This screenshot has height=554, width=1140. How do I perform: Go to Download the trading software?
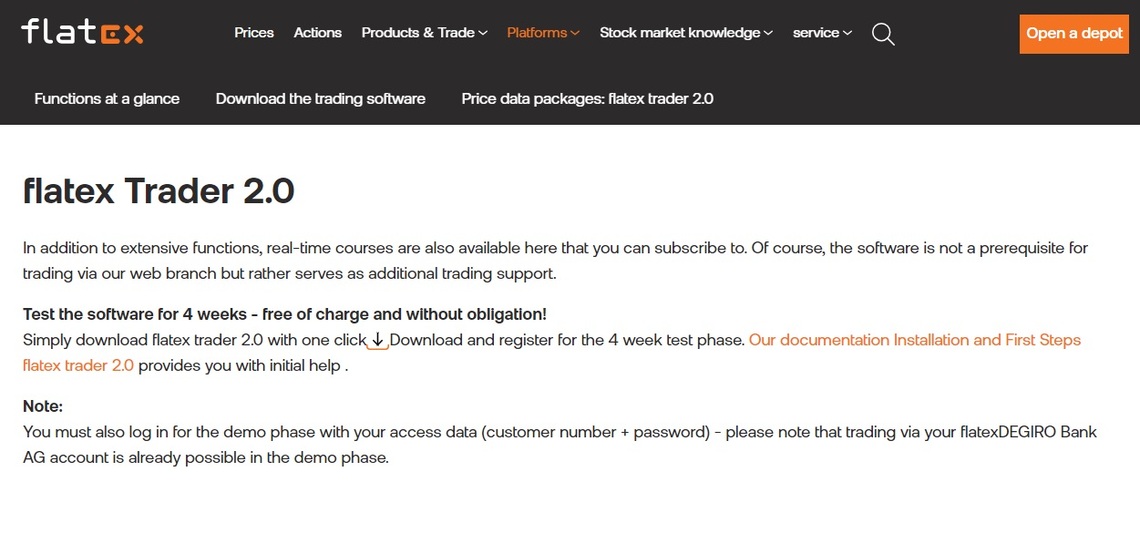[x=321, y=99]
